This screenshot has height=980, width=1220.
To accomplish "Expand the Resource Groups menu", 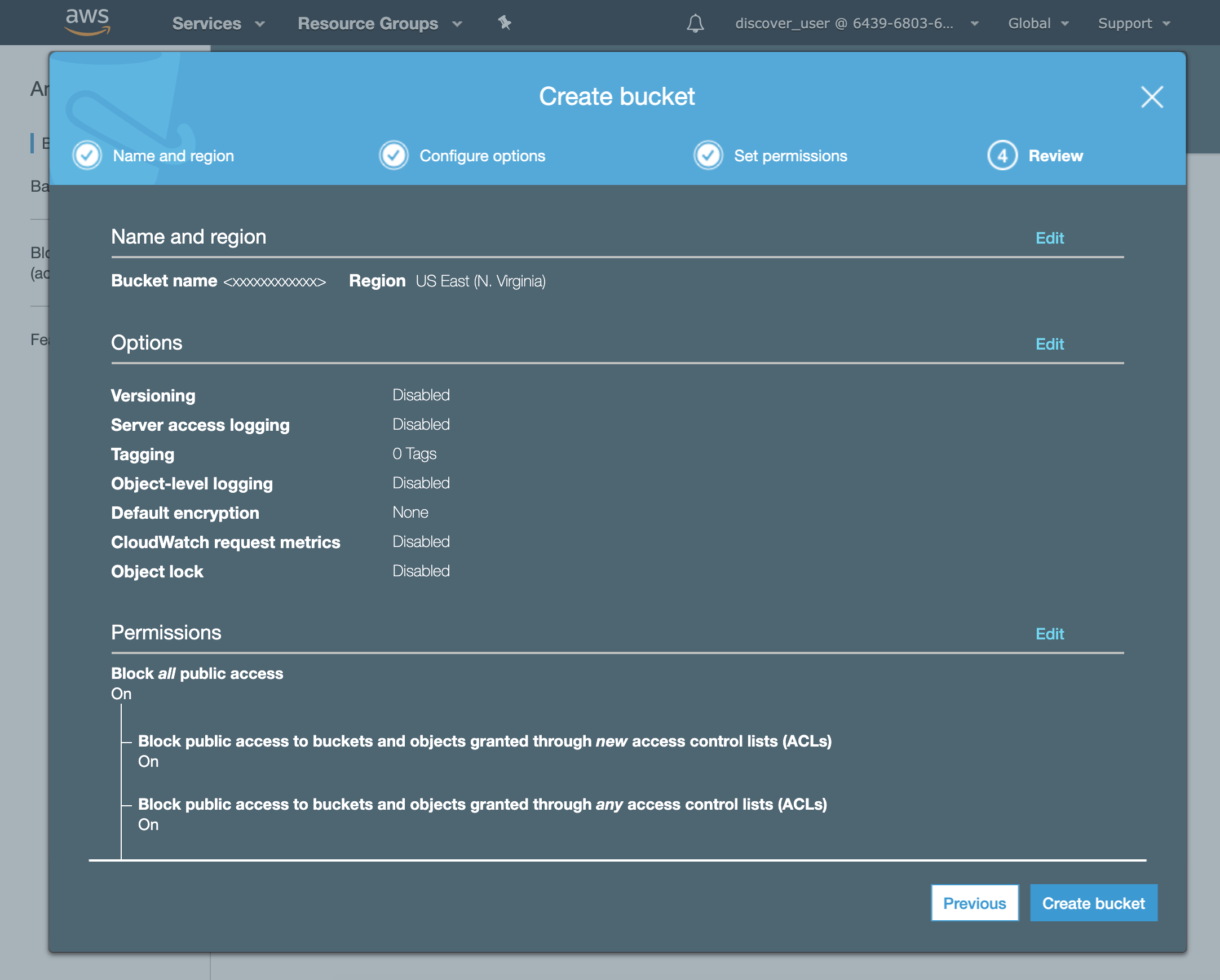I will point(379,23).
